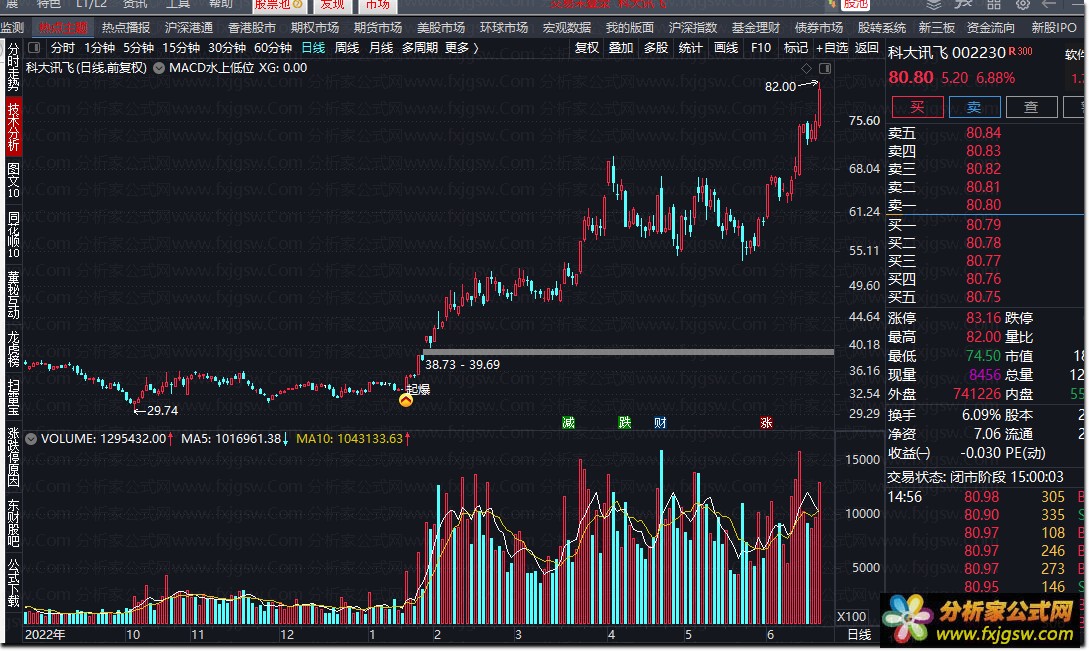Image resolution: width=1090 pixels, height=651 pixels.
Task: Click 日线 label at bottom-right of chart
Action: [859, 635]
